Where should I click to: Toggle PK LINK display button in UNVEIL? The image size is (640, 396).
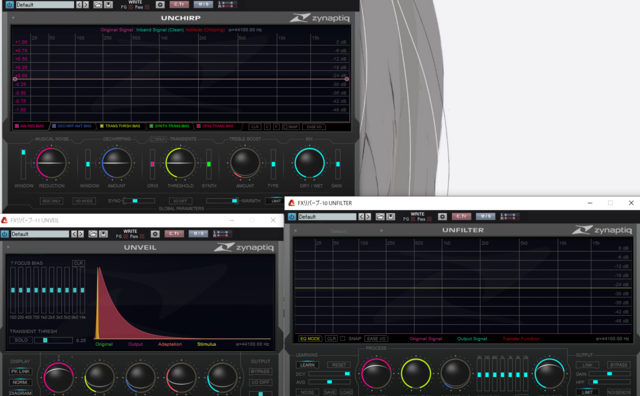click(x=20, y=372)
